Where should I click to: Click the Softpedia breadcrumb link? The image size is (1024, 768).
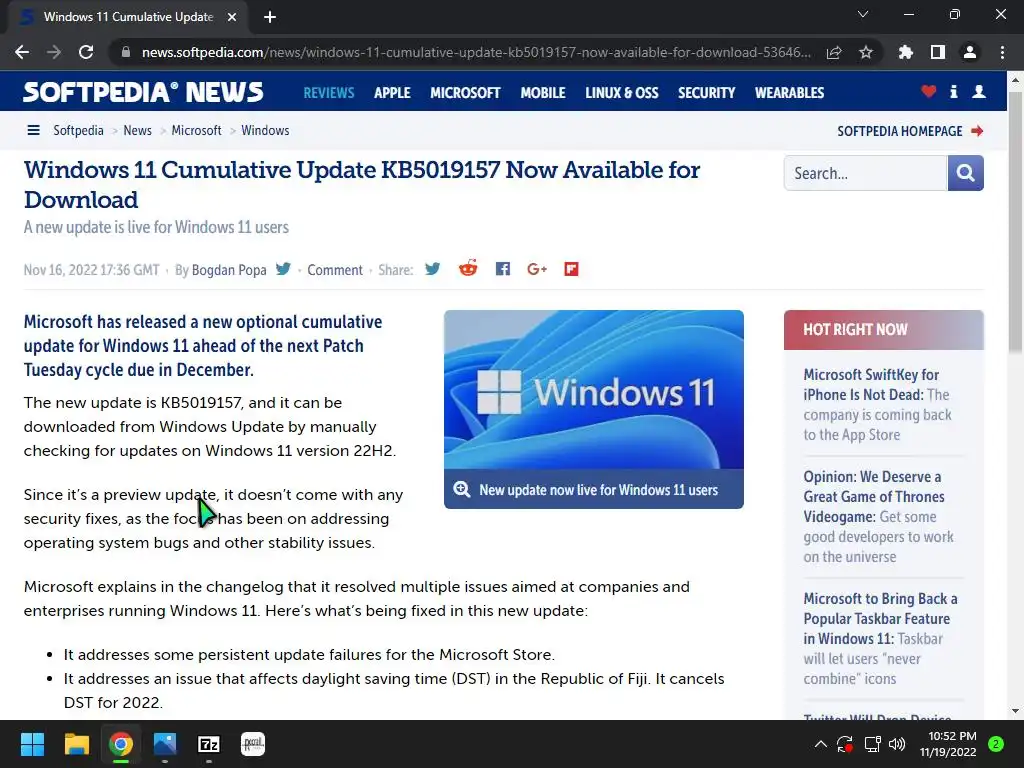pyautogui.click(x=78, y=130)
